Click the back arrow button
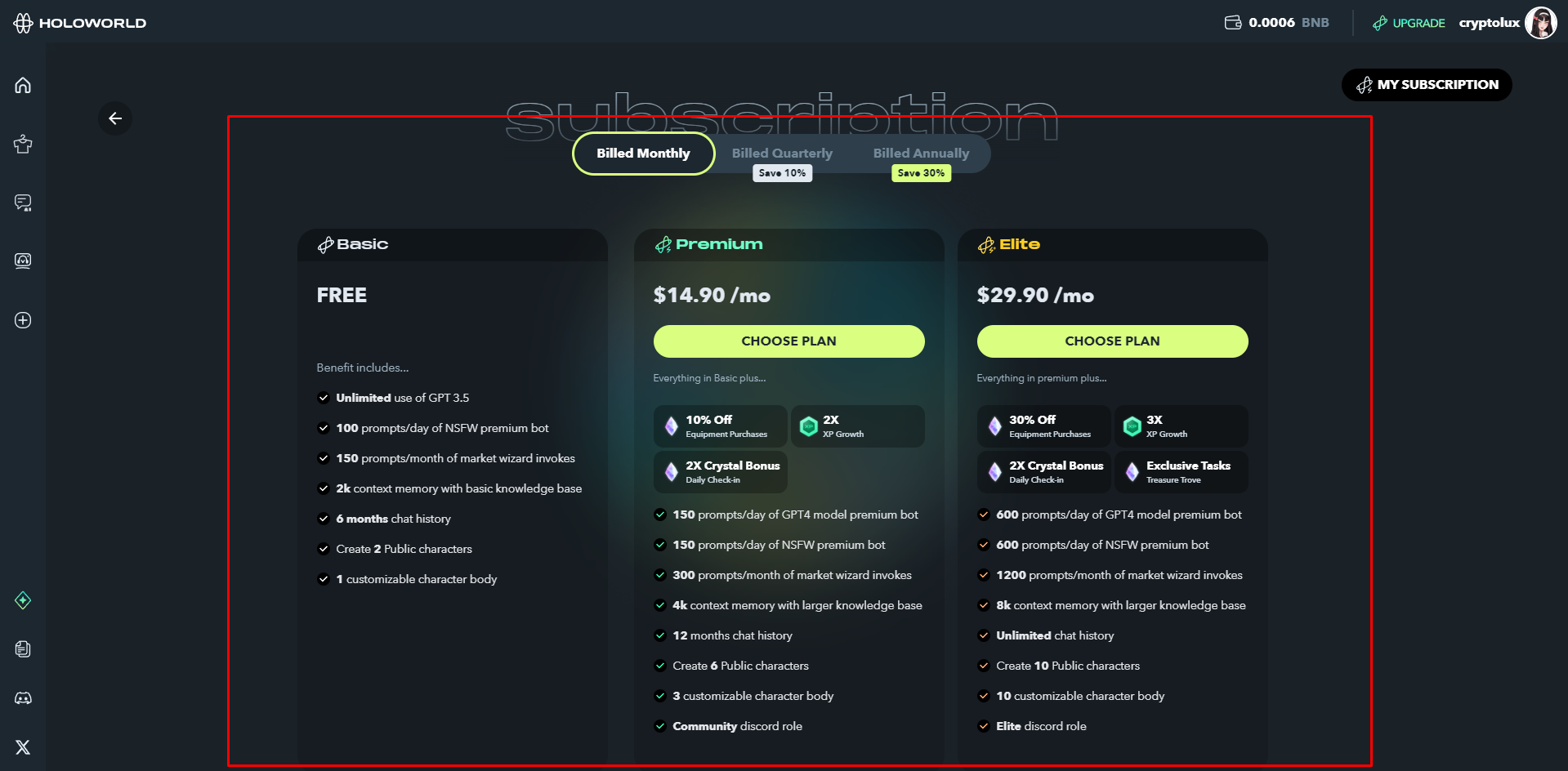The height and width of the screenshot is (771, 1568). tap(115, 118)
